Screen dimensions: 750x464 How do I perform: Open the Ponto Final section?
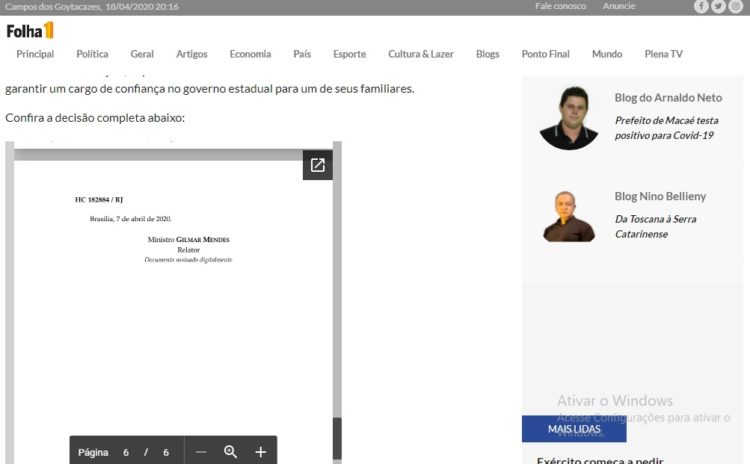[546, 54]
